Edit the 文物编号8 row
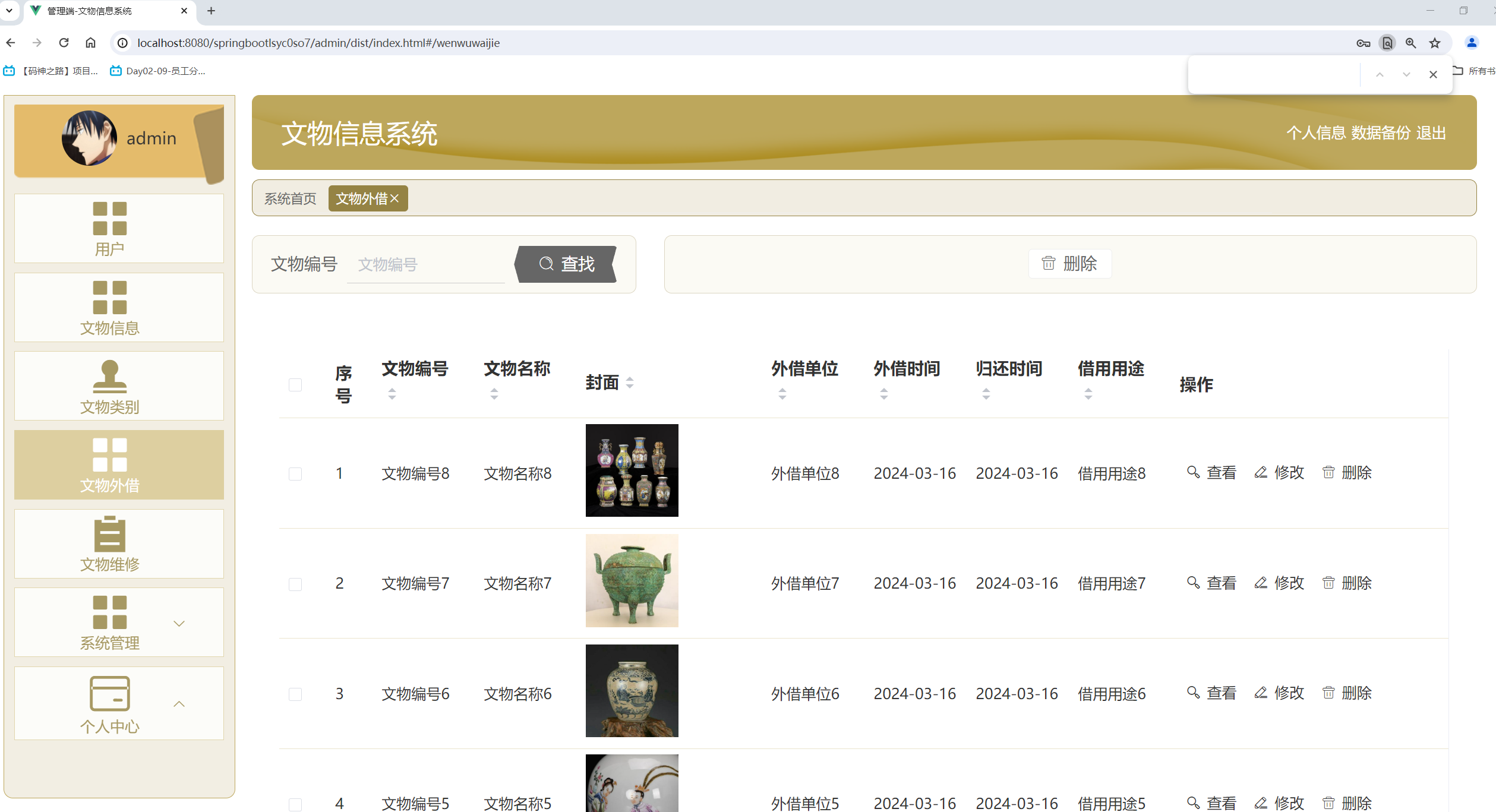Screen dimensions: 1496x812 pyautogui.click(x=1279, y=473)
